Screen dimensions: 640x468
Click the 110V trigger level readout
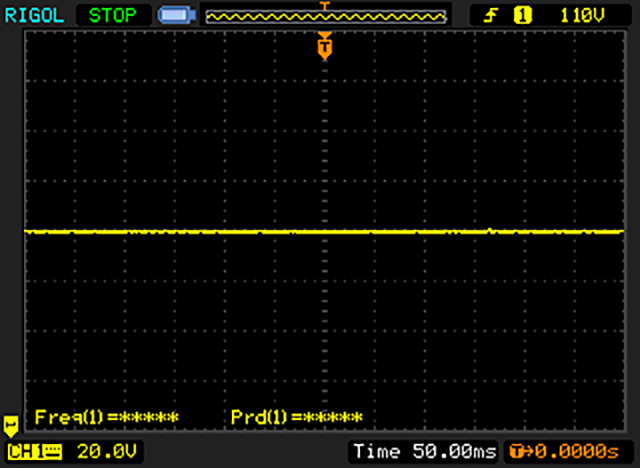pyautogui.click(x=582, y=16)
